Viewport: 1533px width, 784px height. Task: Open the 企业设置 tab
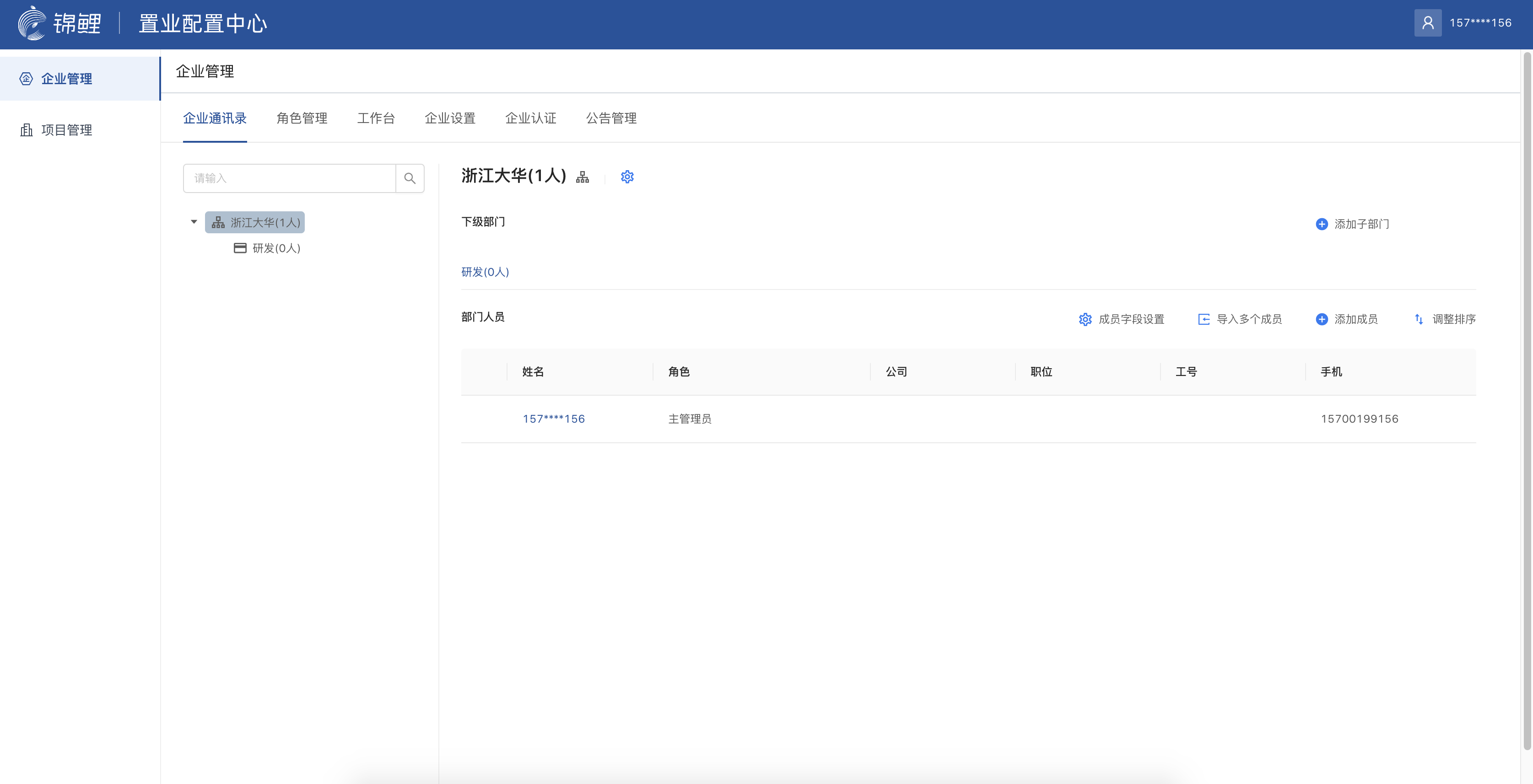pyautogui.click(x=450, y=118)
